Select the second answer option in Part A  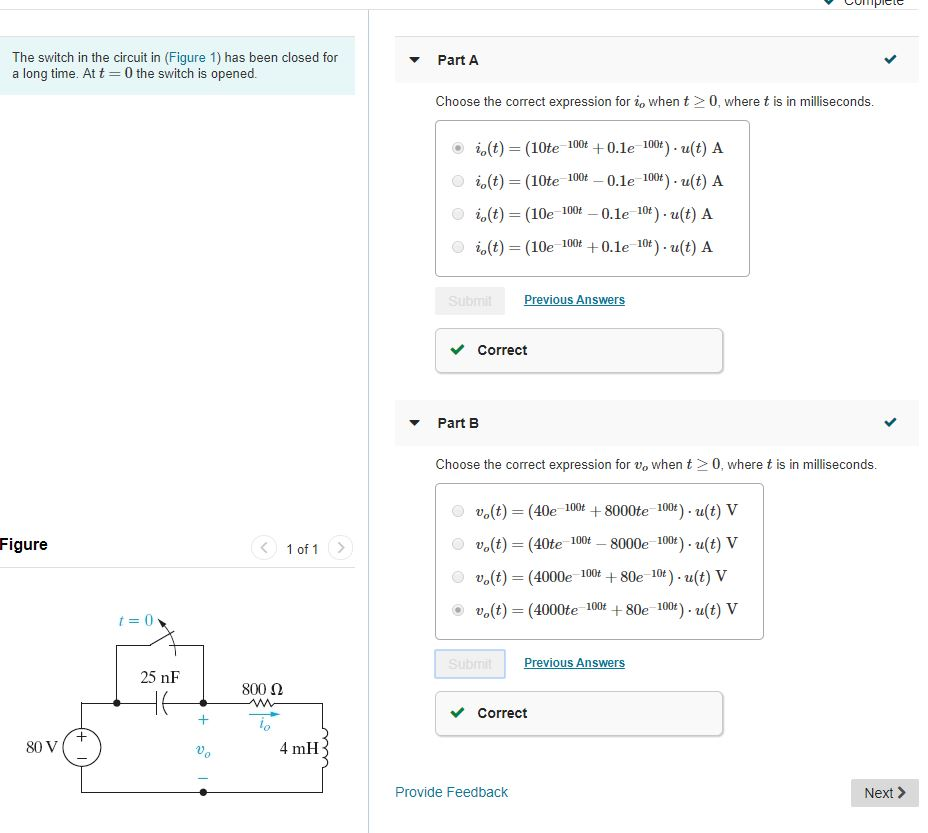click(x=458, y=182)
